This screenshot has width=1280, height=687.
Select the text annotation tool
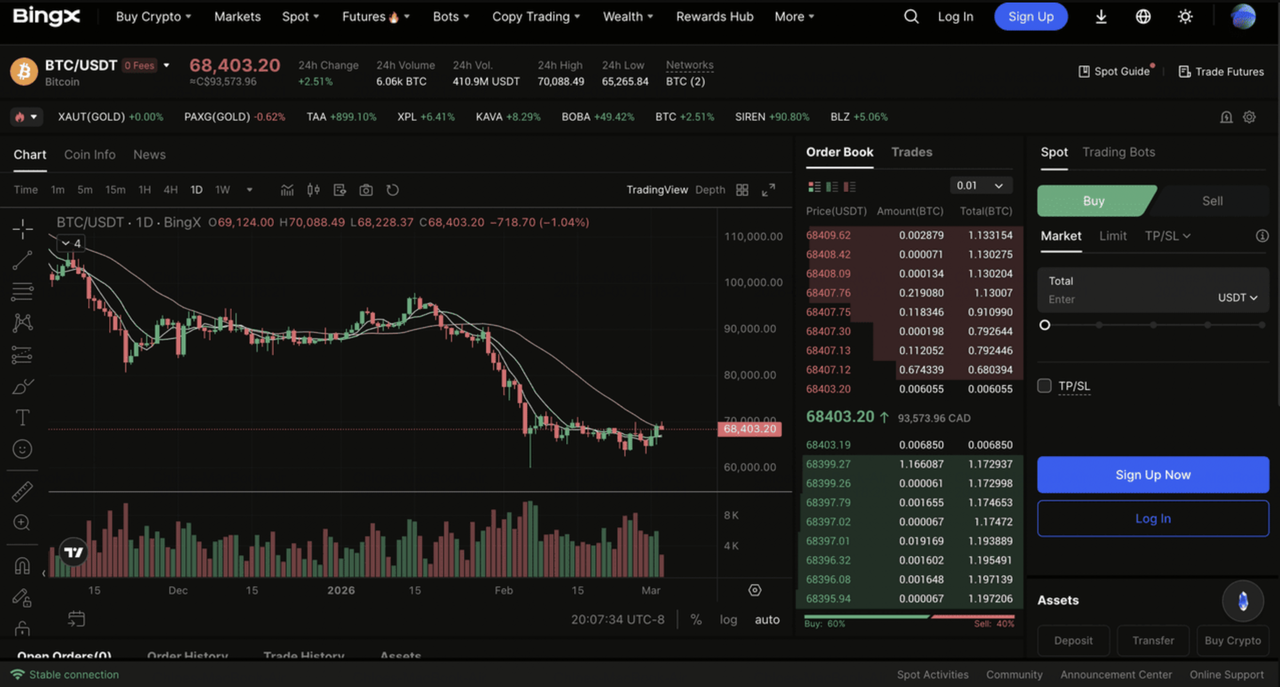[22, 417]
